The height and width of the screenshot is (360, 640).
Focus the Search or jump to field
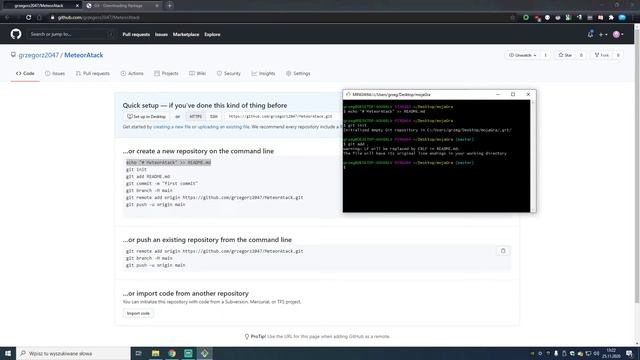click(71, 34)
